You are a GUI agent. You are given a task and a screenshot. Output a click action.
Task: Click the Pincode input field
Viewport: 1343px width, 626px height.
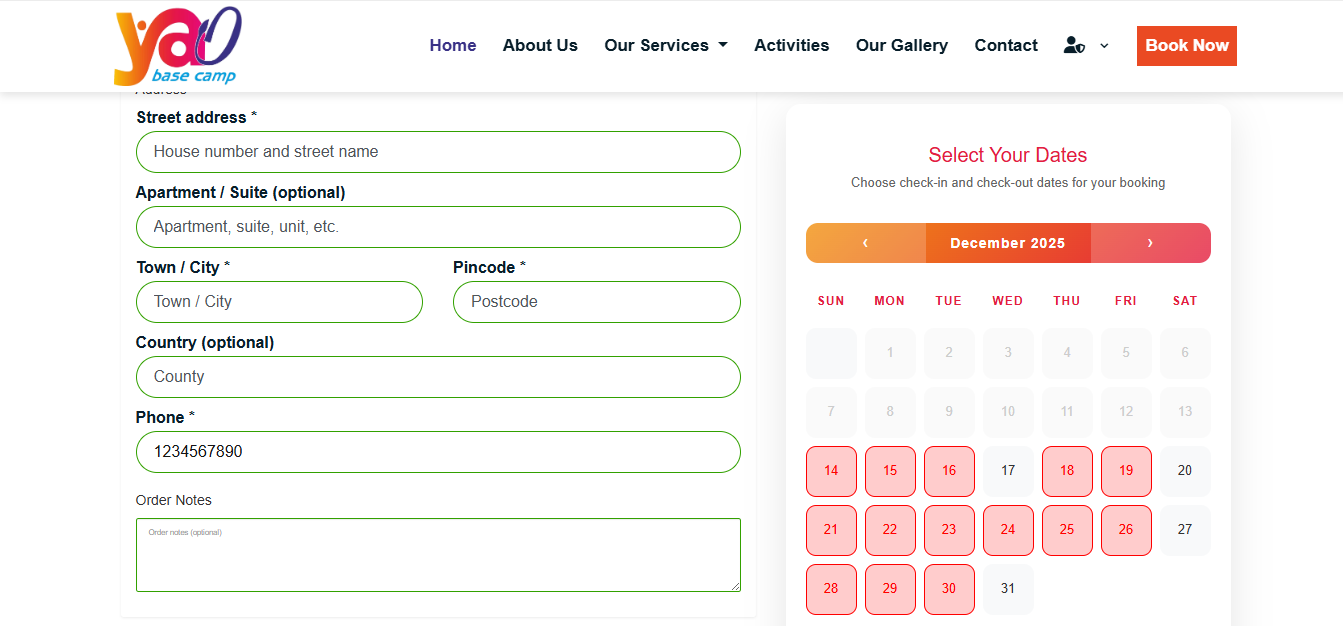[596, 302]
